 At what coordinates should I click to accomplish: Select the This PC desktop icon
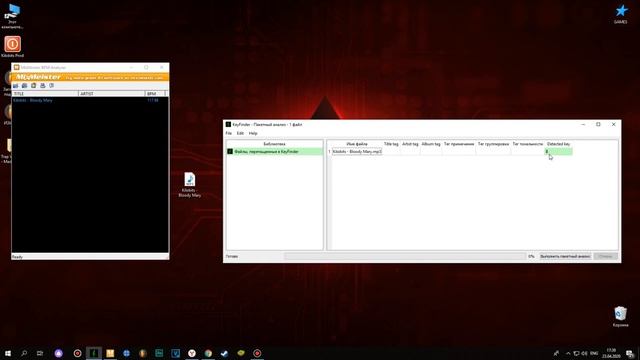[13, 16]
